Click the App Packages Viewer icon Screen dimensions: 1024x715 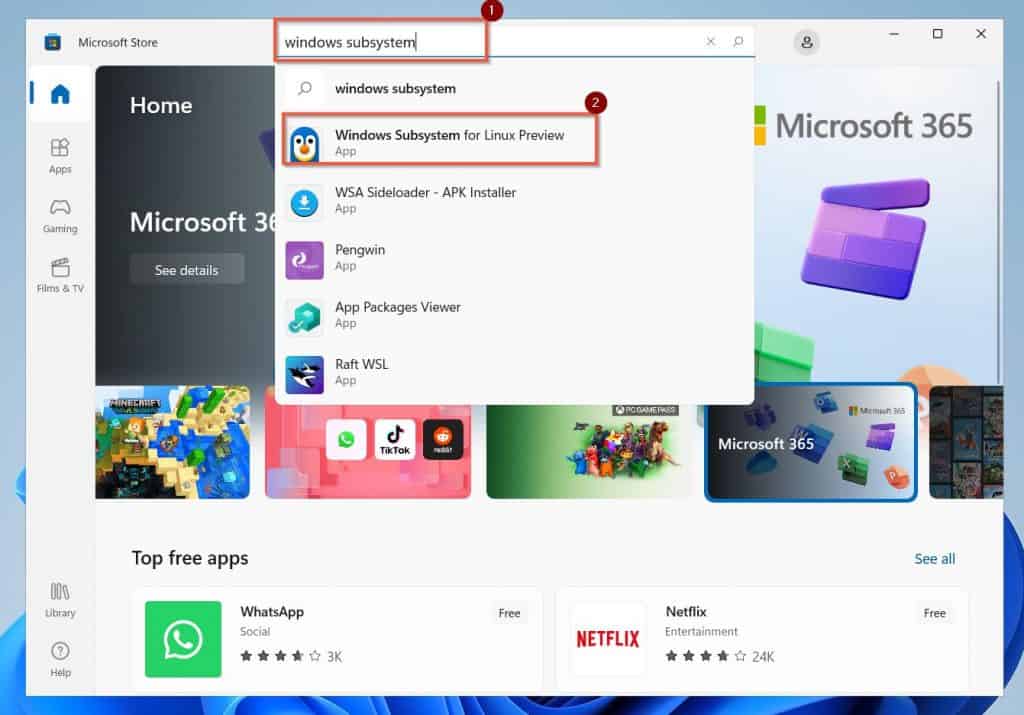[304, 317]
